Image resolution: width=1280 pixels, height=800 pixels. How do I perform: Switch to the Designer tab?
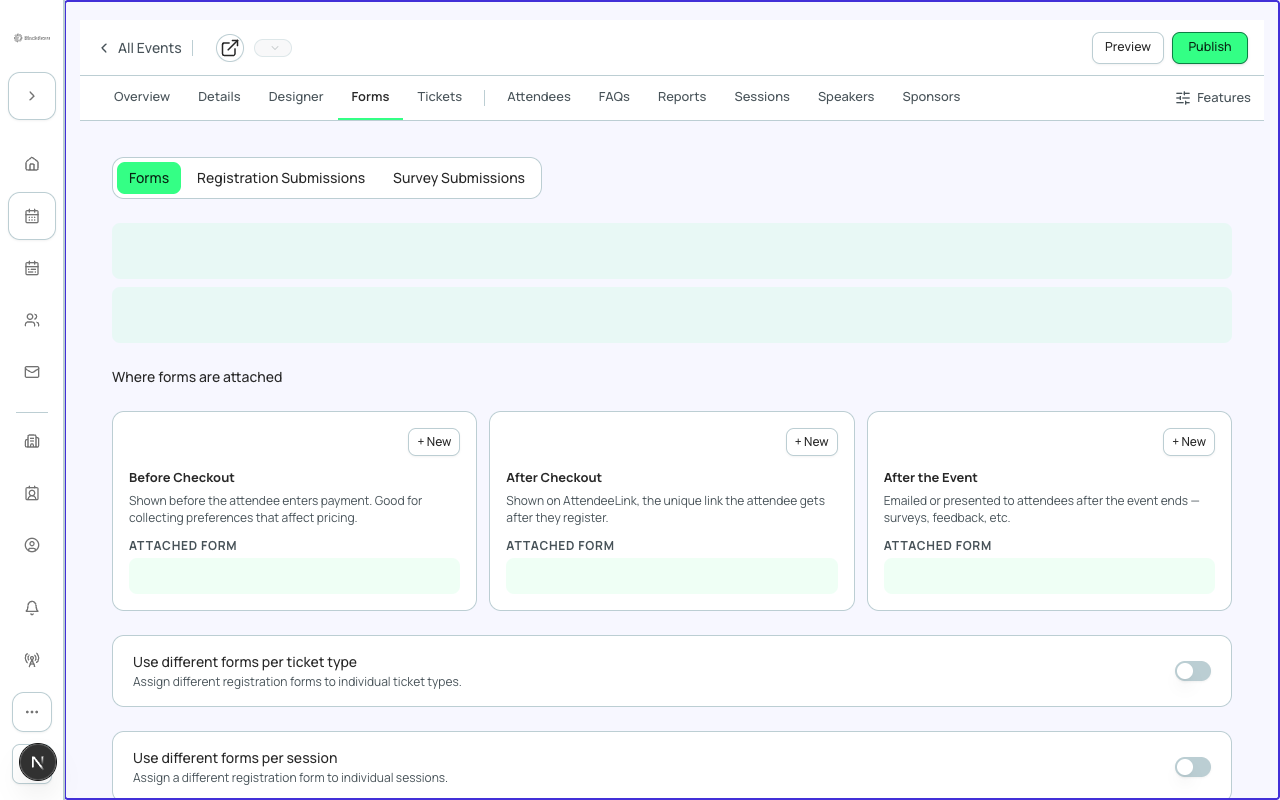[296, 97]
